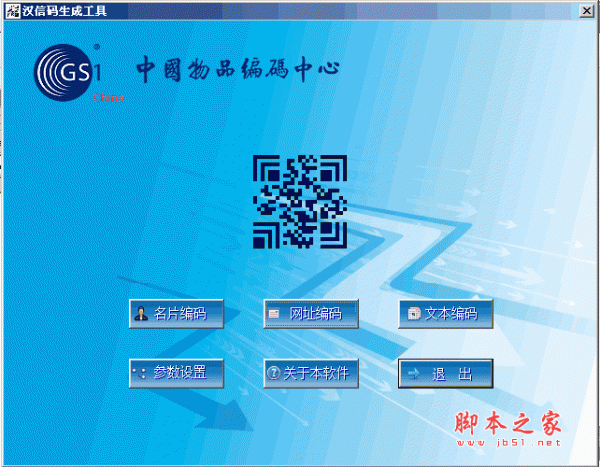
Task: Click the 中国物品编码中心 heading
Action: (x=238, y=69)
